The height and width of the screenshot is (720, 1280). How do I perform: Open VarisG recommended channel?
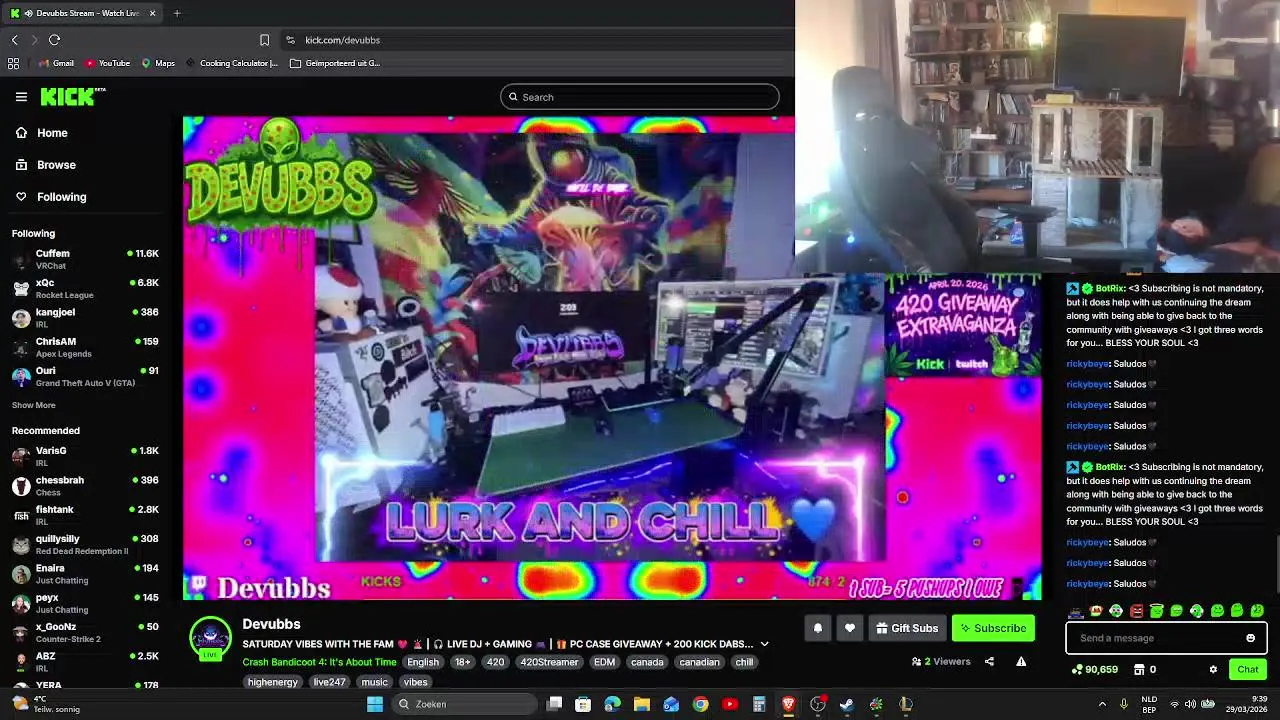coord(86,456)
